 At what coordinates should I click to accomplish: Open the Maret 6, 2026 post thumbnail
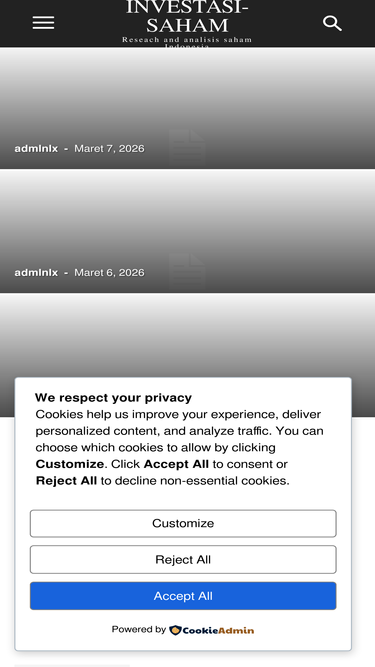(188, 232)
